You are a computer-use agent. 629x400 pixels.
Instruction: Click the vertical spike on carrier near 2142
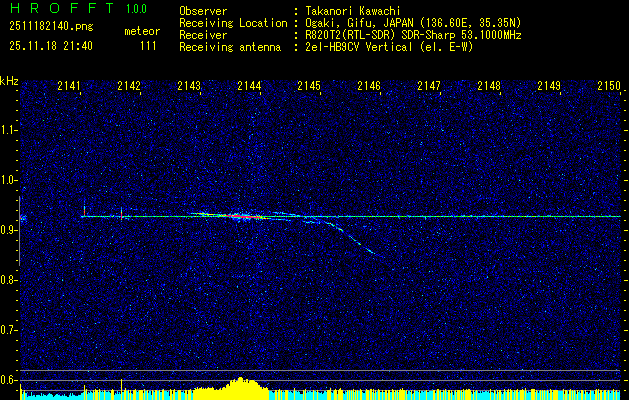pos(122,213)
